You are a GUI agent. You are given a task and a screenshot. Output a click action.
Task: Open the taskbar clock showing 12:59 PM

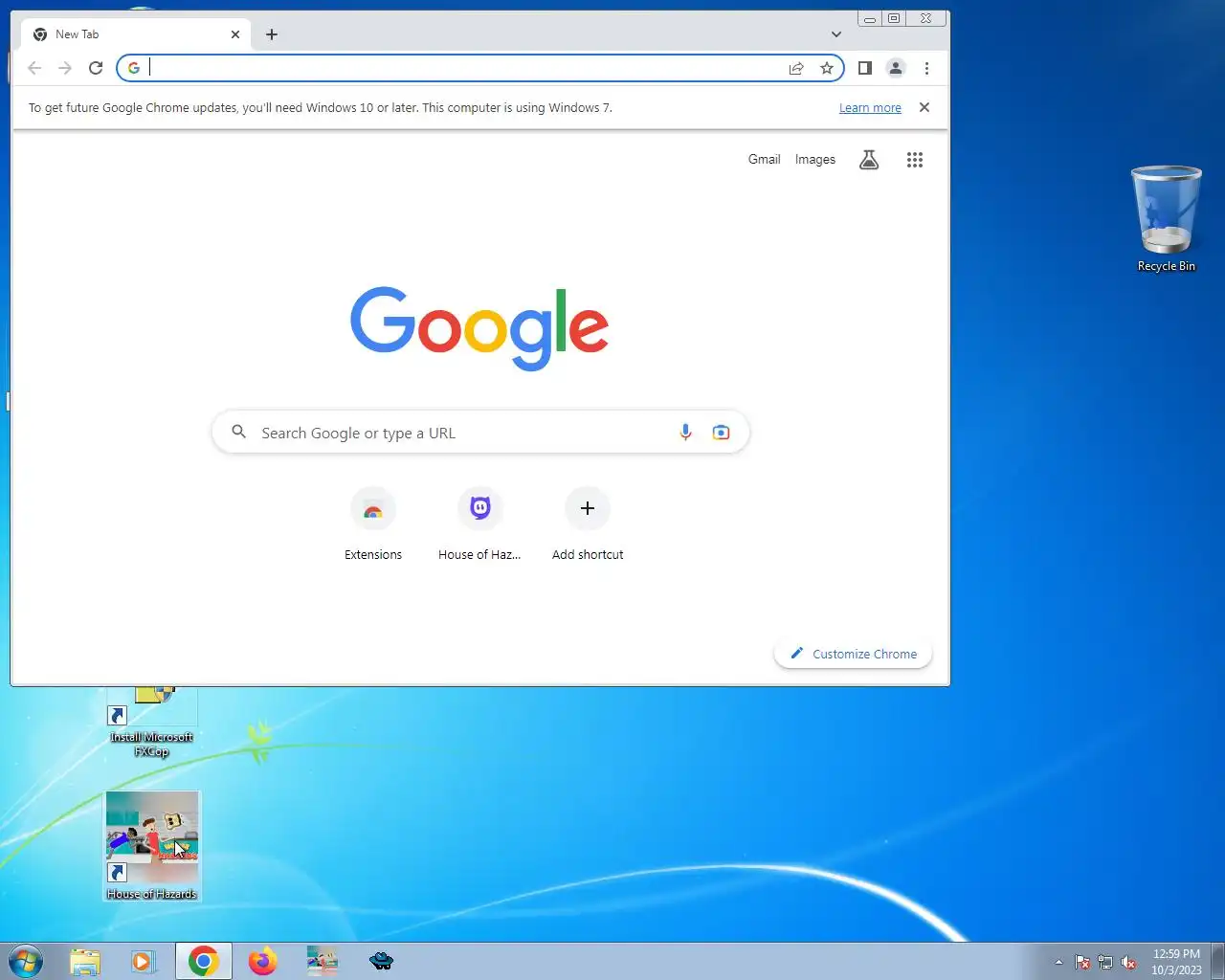pyautogui.click(x=1176, y=962)
